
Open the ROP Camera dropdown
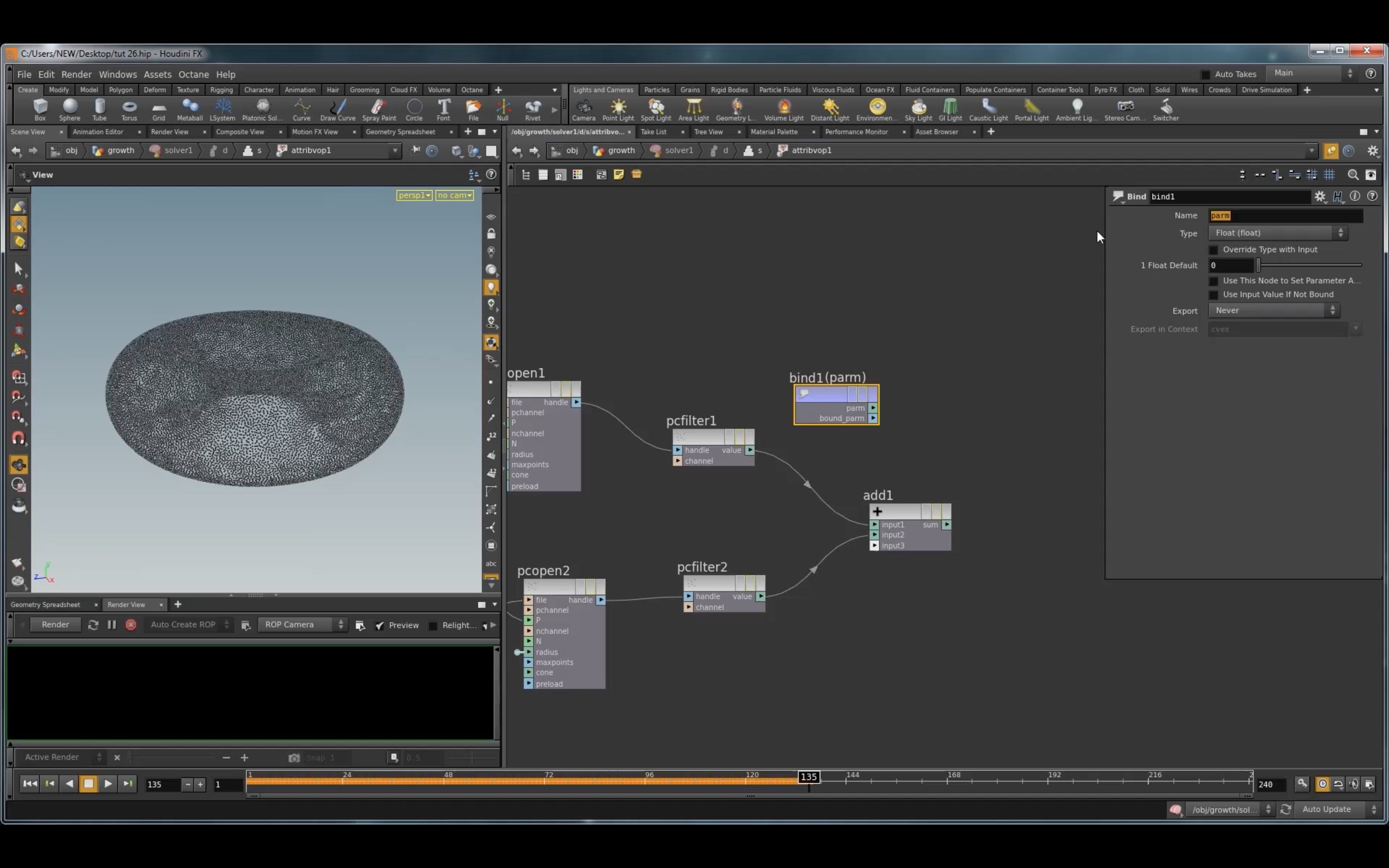pos(303,625)
